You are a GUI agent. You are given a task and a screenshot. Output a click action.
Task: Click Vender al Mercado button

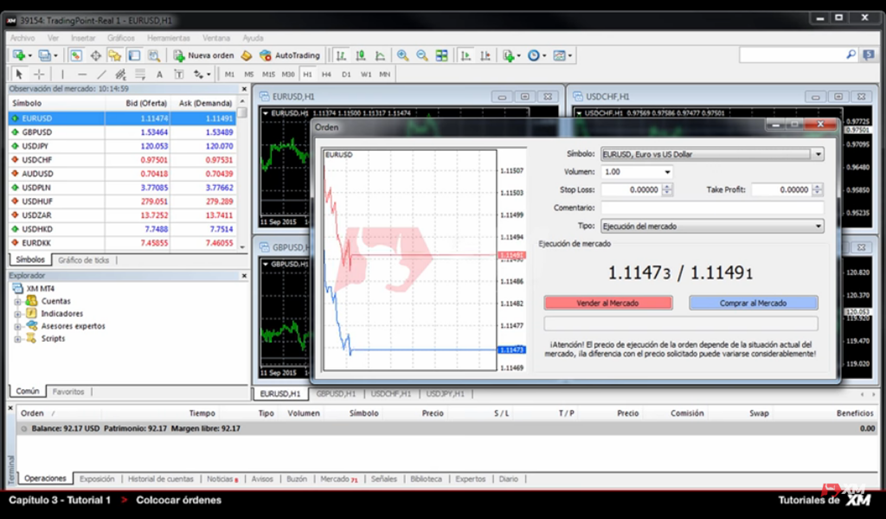[x=608, y=303]
